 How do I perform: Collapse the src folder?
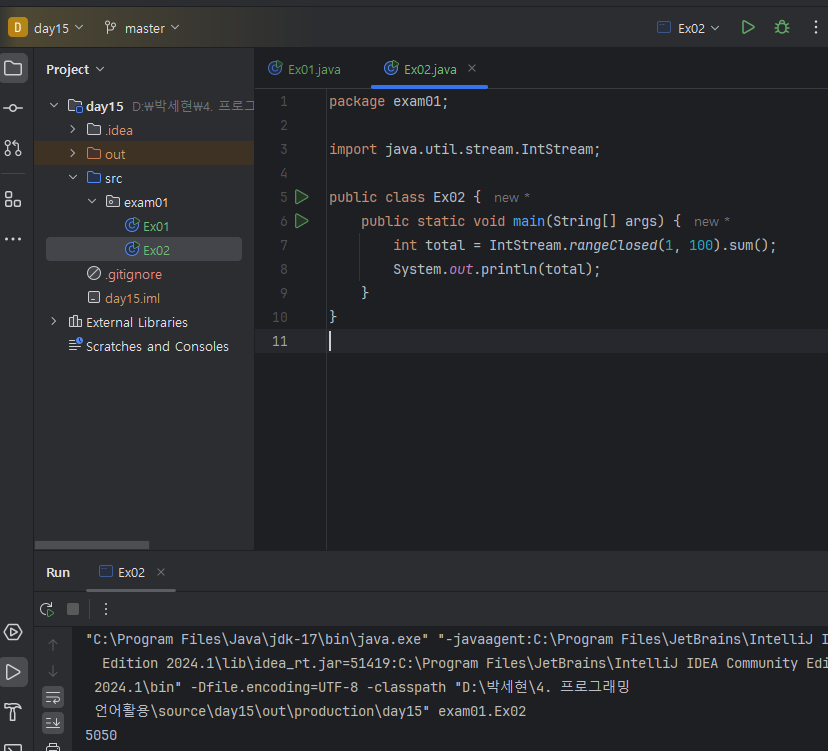72,178
